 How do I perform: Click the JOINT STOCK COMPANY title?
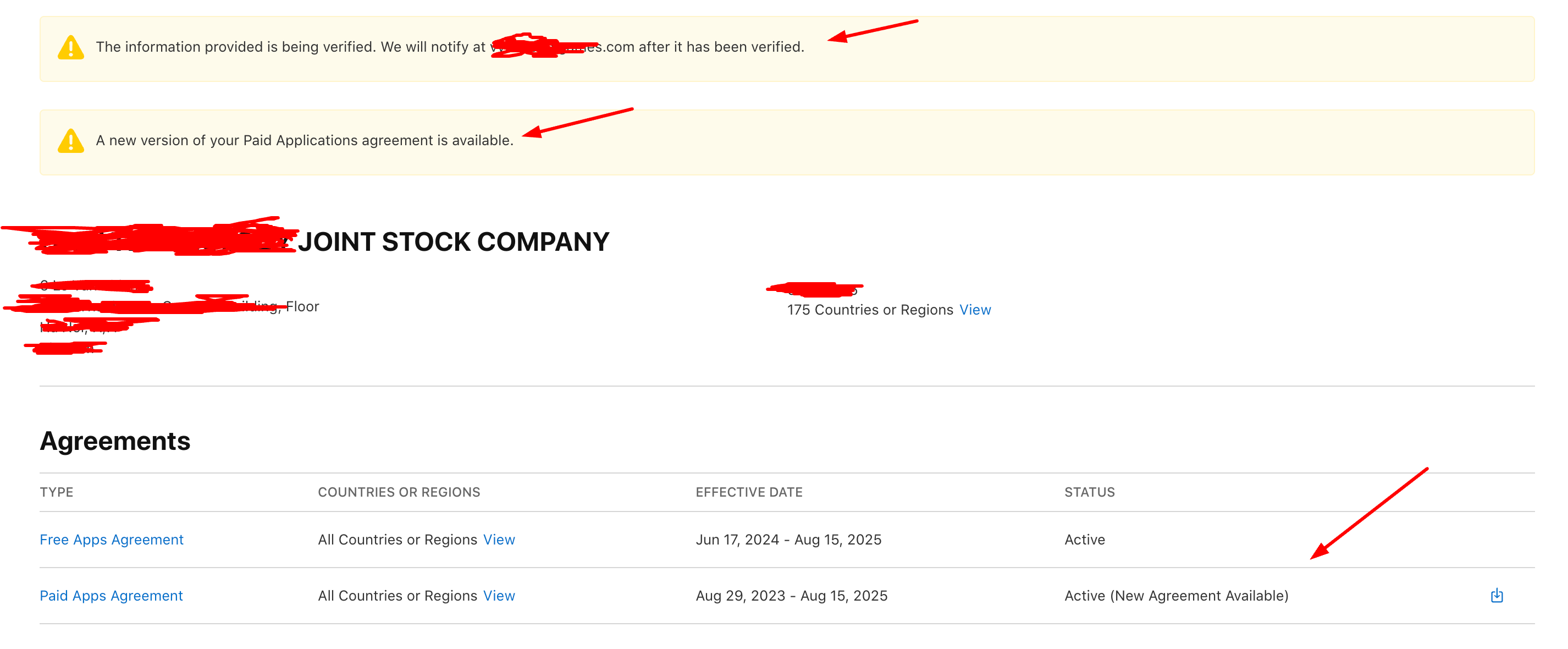coord(454,241)
